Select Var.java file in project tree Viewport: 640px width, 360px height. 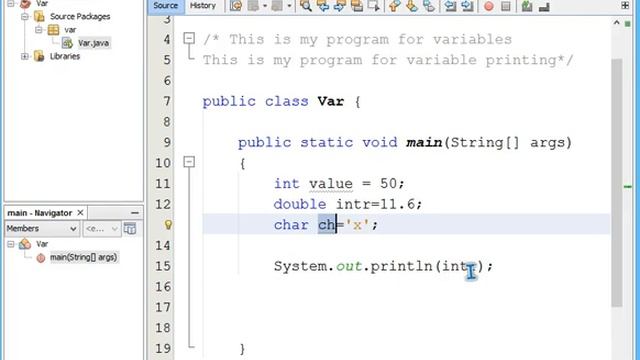click(x=93, y=43)
